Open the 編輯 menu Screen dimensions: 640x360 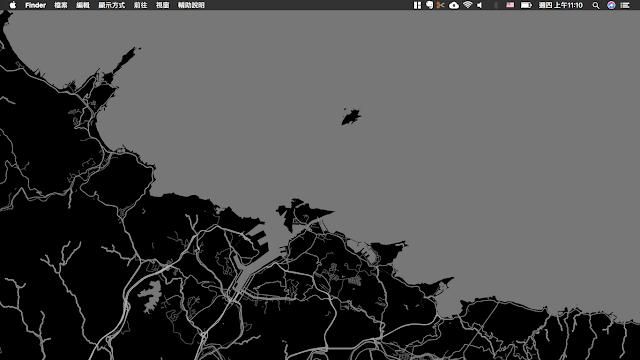coord(83,5)
